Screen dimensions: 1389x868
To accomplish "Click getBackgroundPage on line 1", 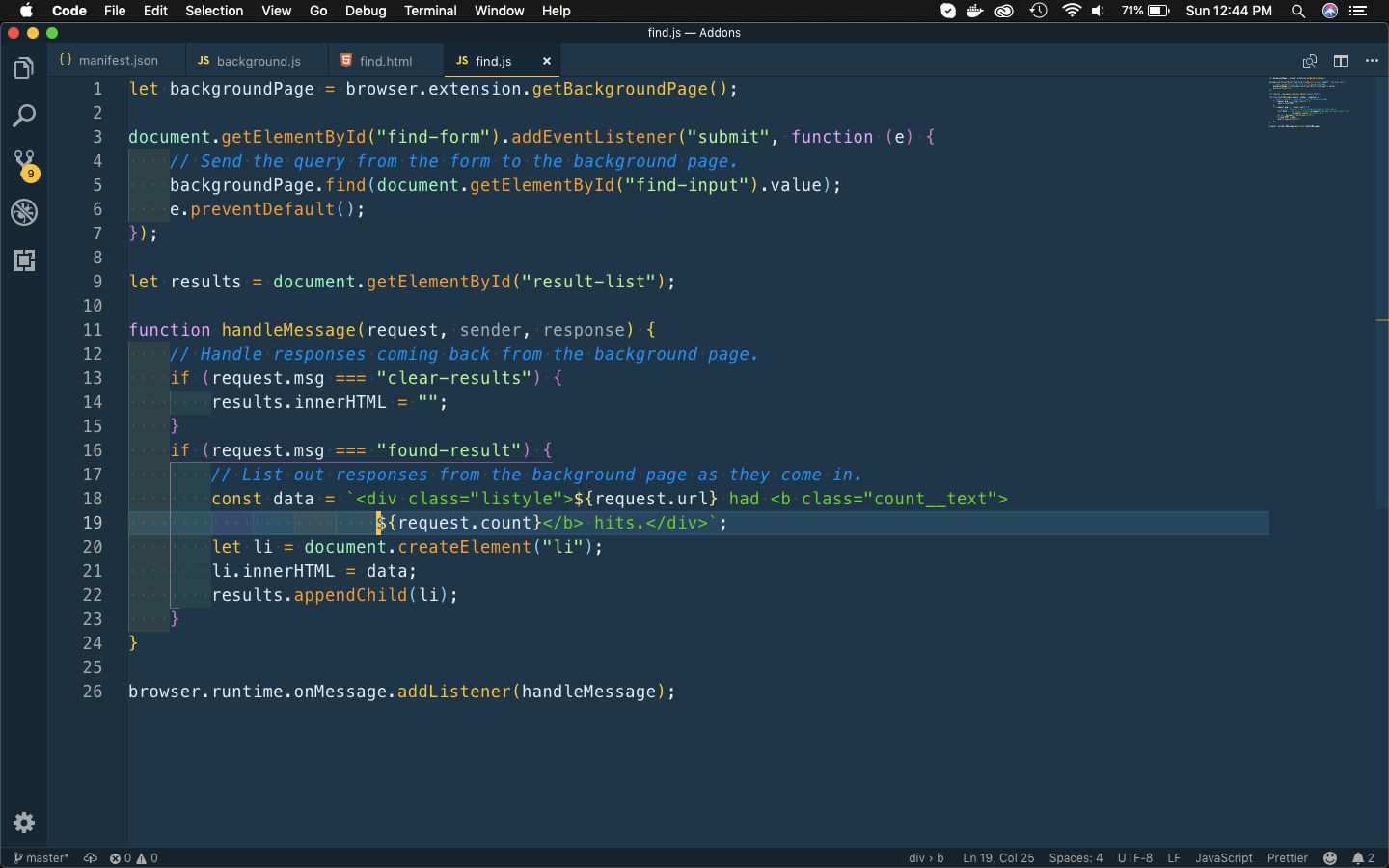I will pos(620,89).
